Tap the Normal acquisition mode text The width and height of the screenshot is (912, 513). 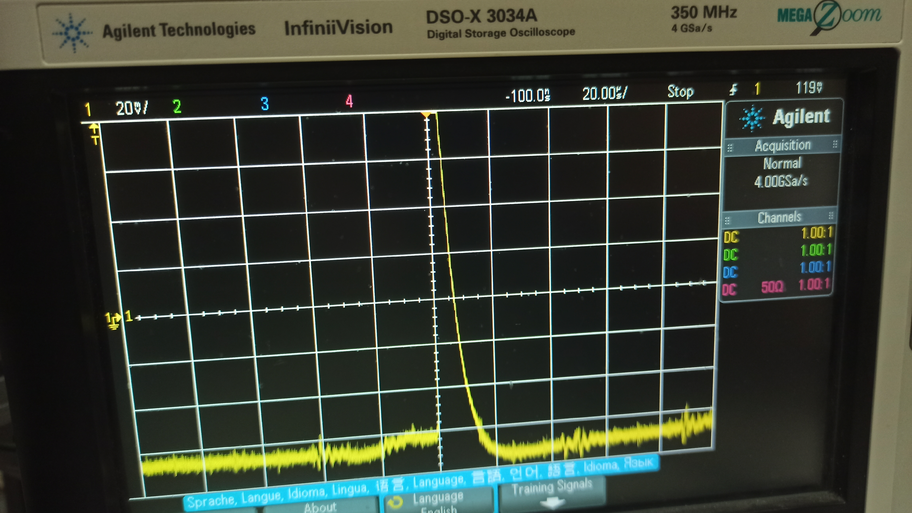coord(782,163)
